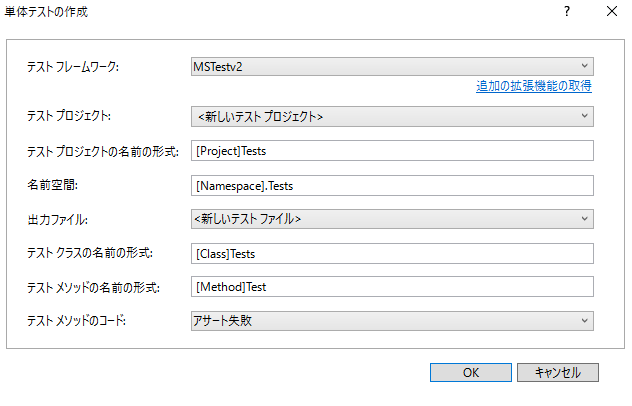Click the 出力ファイル label
Screen dimensions: 632x406
click(57, 220)
